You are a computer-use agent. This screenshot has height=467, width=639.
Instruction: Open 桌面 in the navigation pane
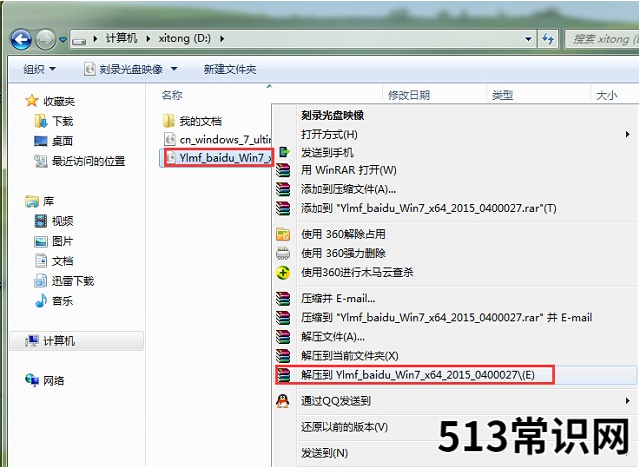pyautogui.click(x=54, y=141)
